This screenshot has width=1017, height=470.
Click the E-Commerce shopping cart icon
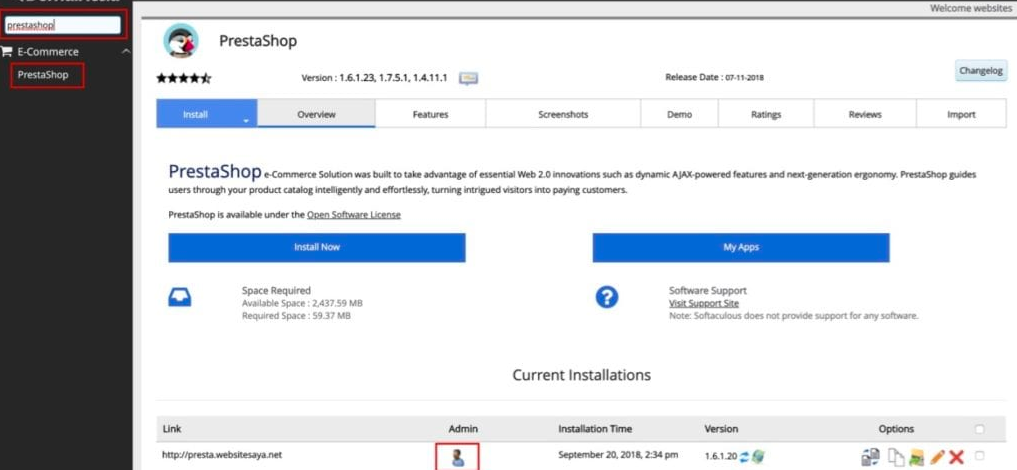tap(6, 52)
